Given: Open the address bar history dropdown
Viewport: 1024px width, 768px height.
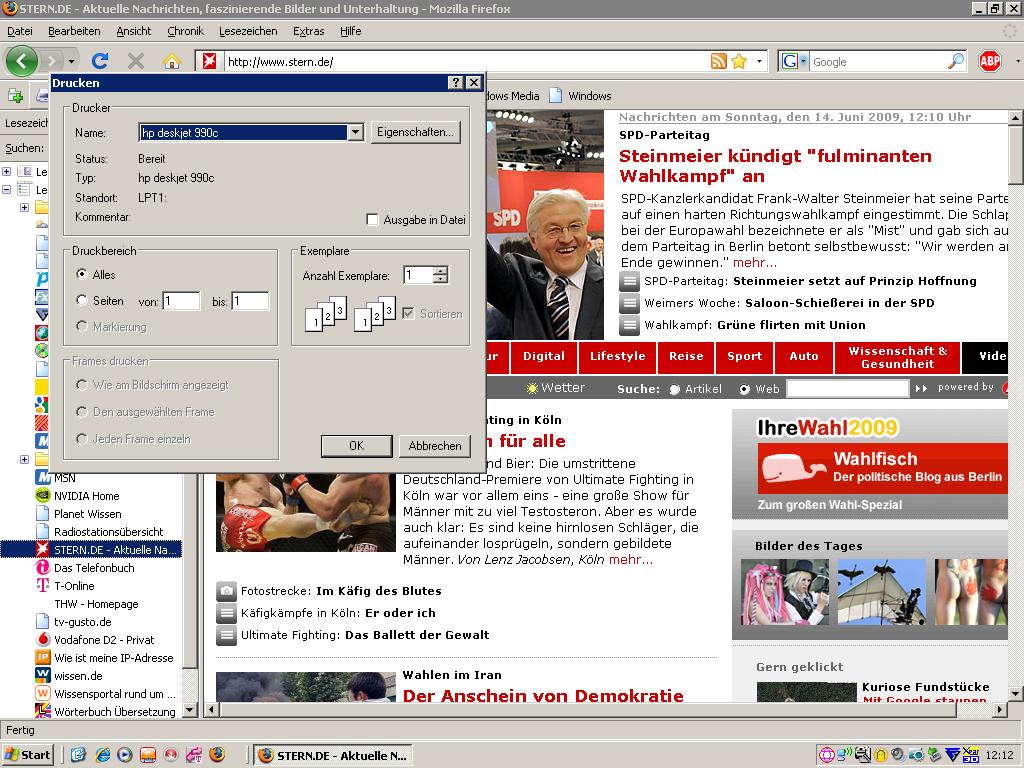Looking at the screenshot, I should point(759,61).
